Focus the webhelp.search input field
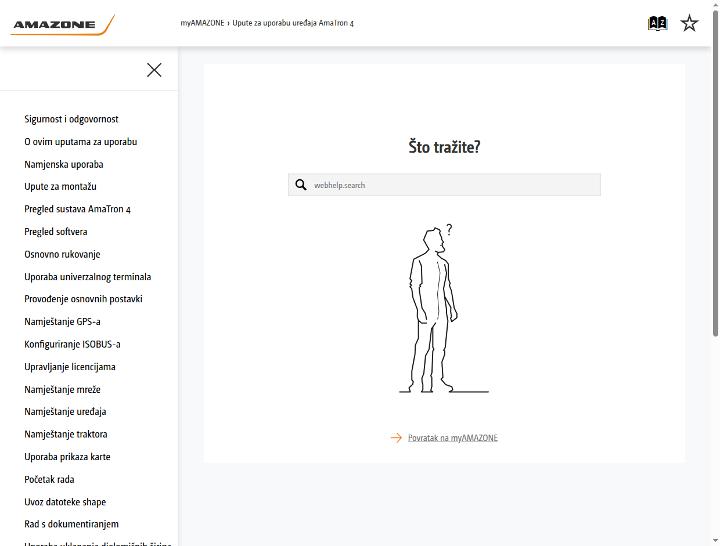The height and width of the screenshot is (546, 720). (x=444, y=185)
